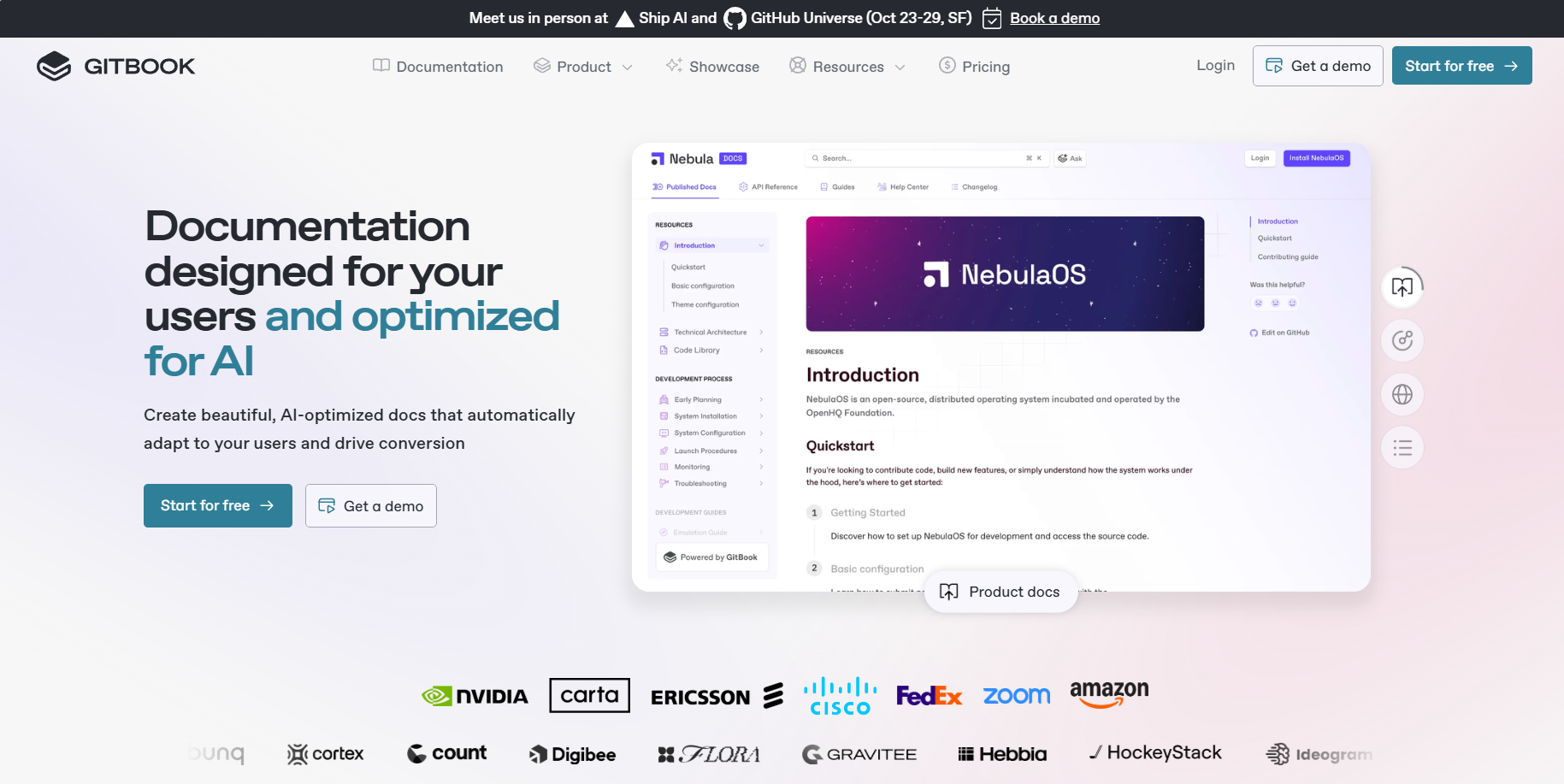
Task: Click the NebulaOS banner image
Action: pos(1005,274)
